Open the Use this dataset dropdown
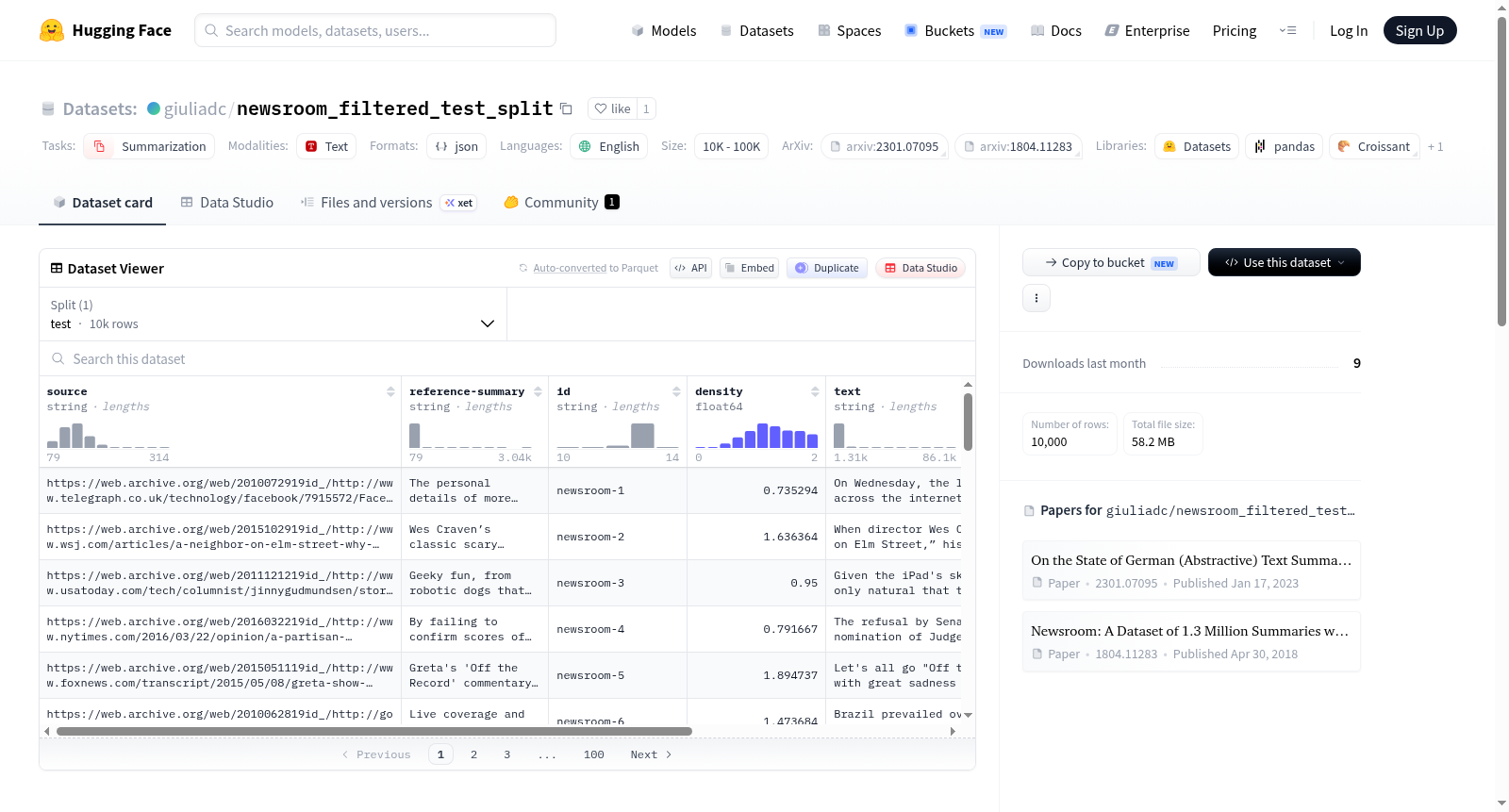The height and width of the screenshot is (812, 1509). coord(1285,262)
